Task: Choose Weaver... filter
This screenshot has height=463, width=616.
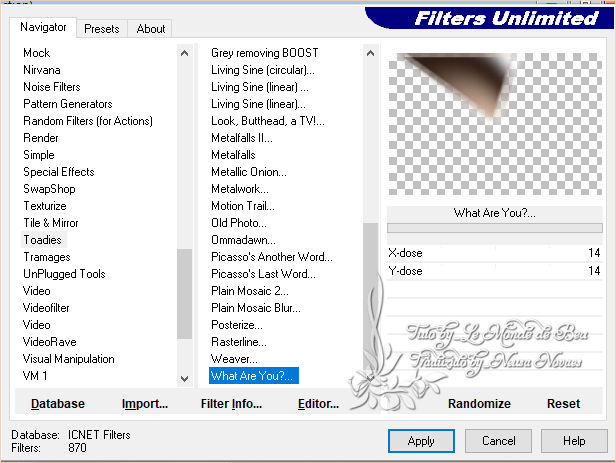Action: point(234,359)
